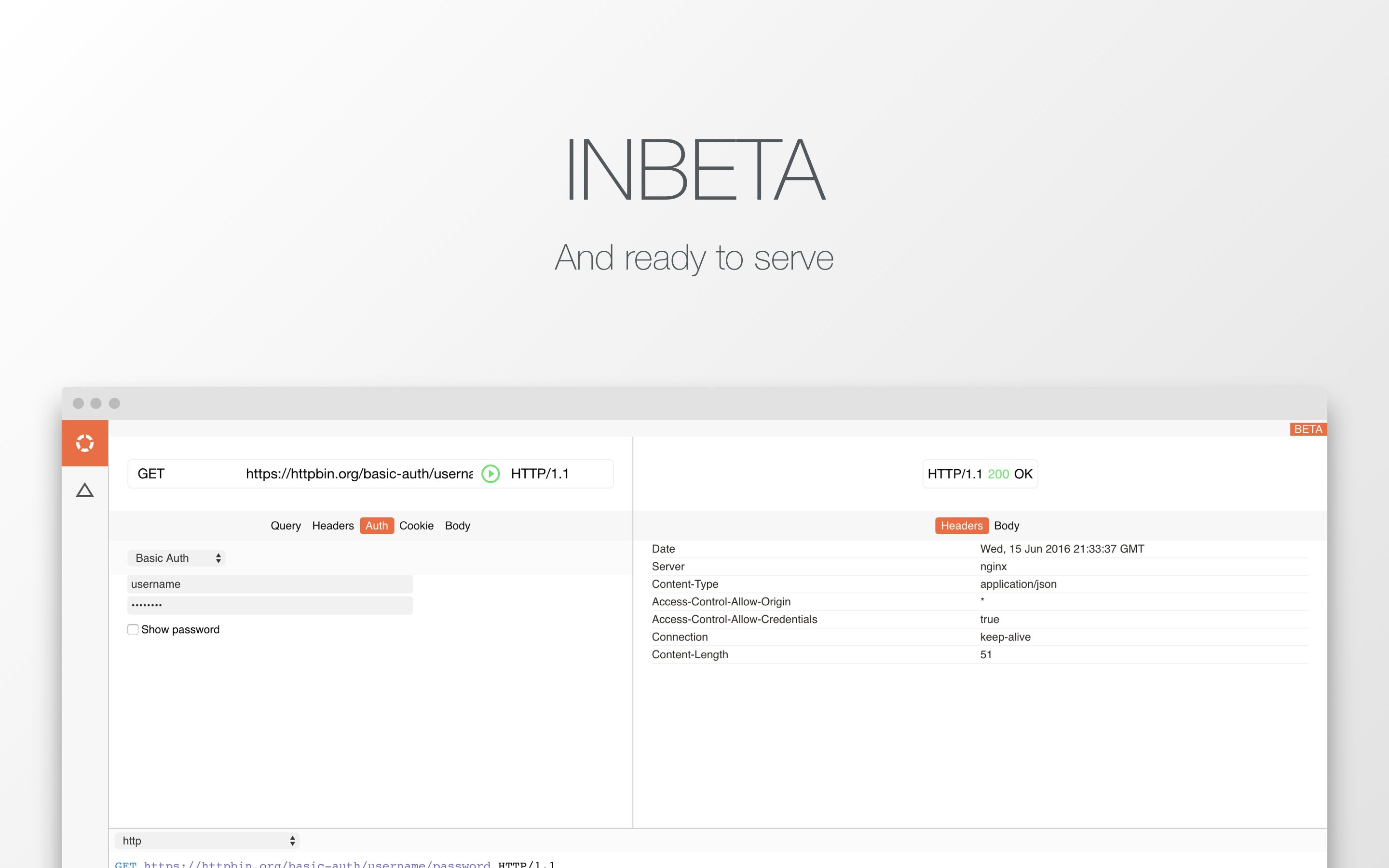
Task: Click the orange lifebuoy logo icon in the sidebar
Action: pos(84,443)
